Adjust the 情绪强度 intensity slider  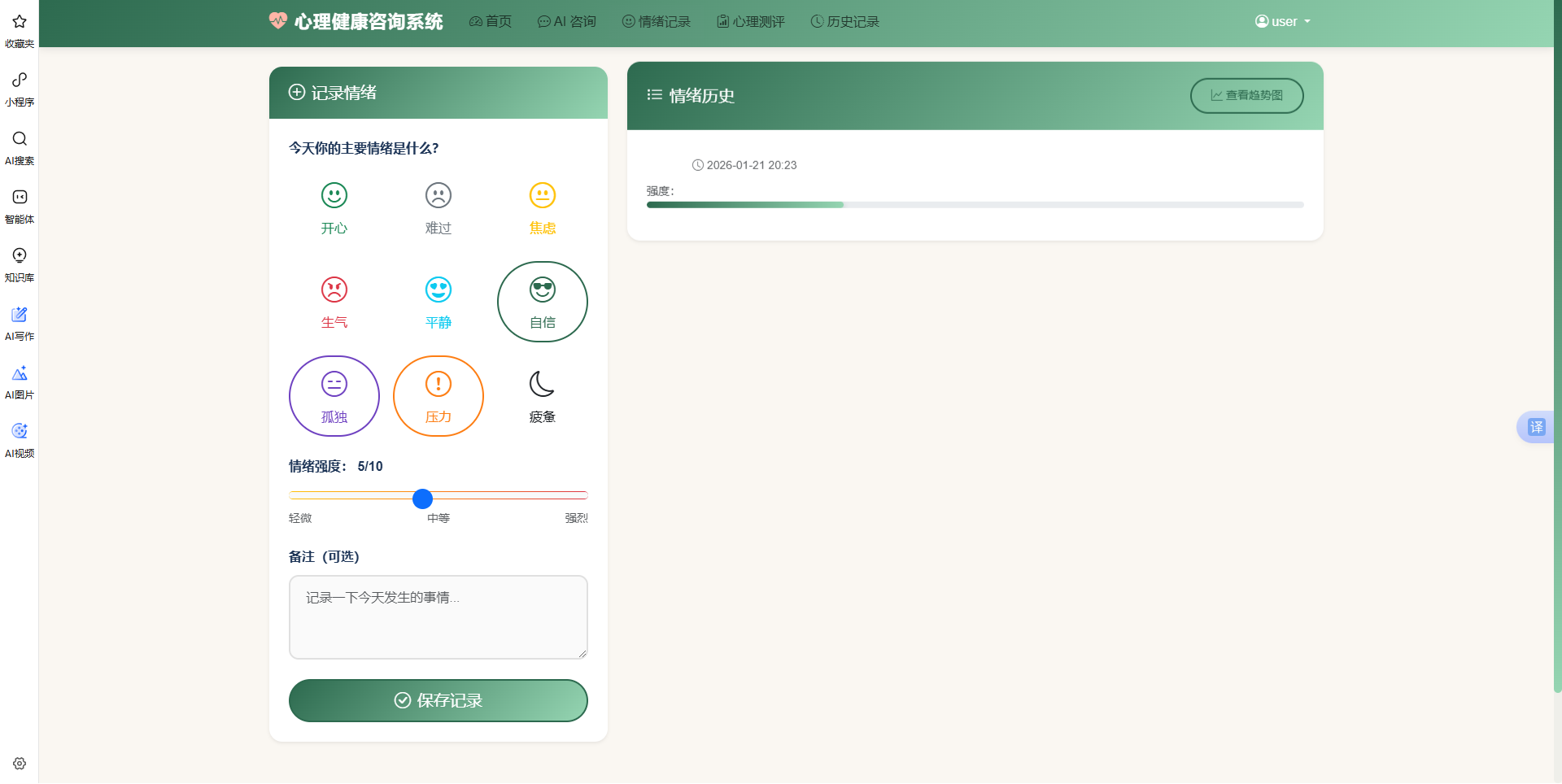(x=421, y=499)
